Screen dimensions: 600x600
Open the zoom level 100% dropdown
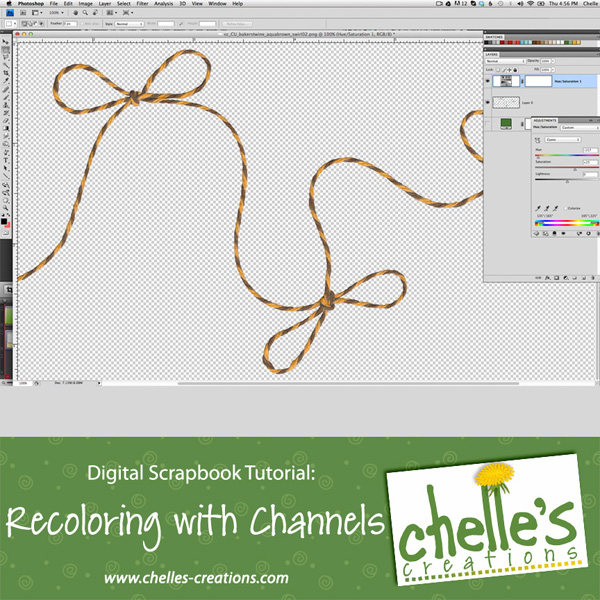(56, 13)
